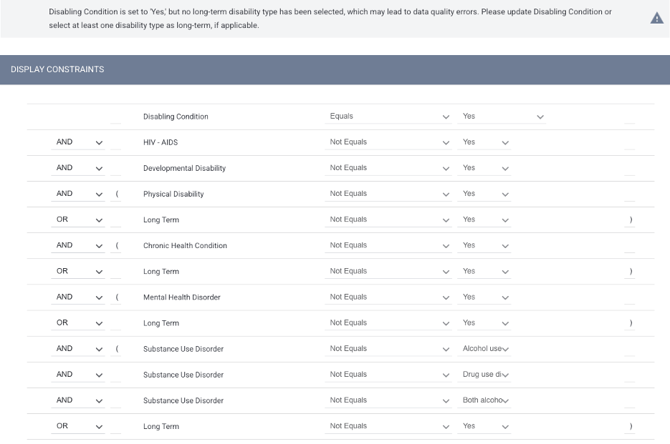
Task: Open the Alcohol use value dropdown
Action: pyautogui.click(x=485, y=349)
